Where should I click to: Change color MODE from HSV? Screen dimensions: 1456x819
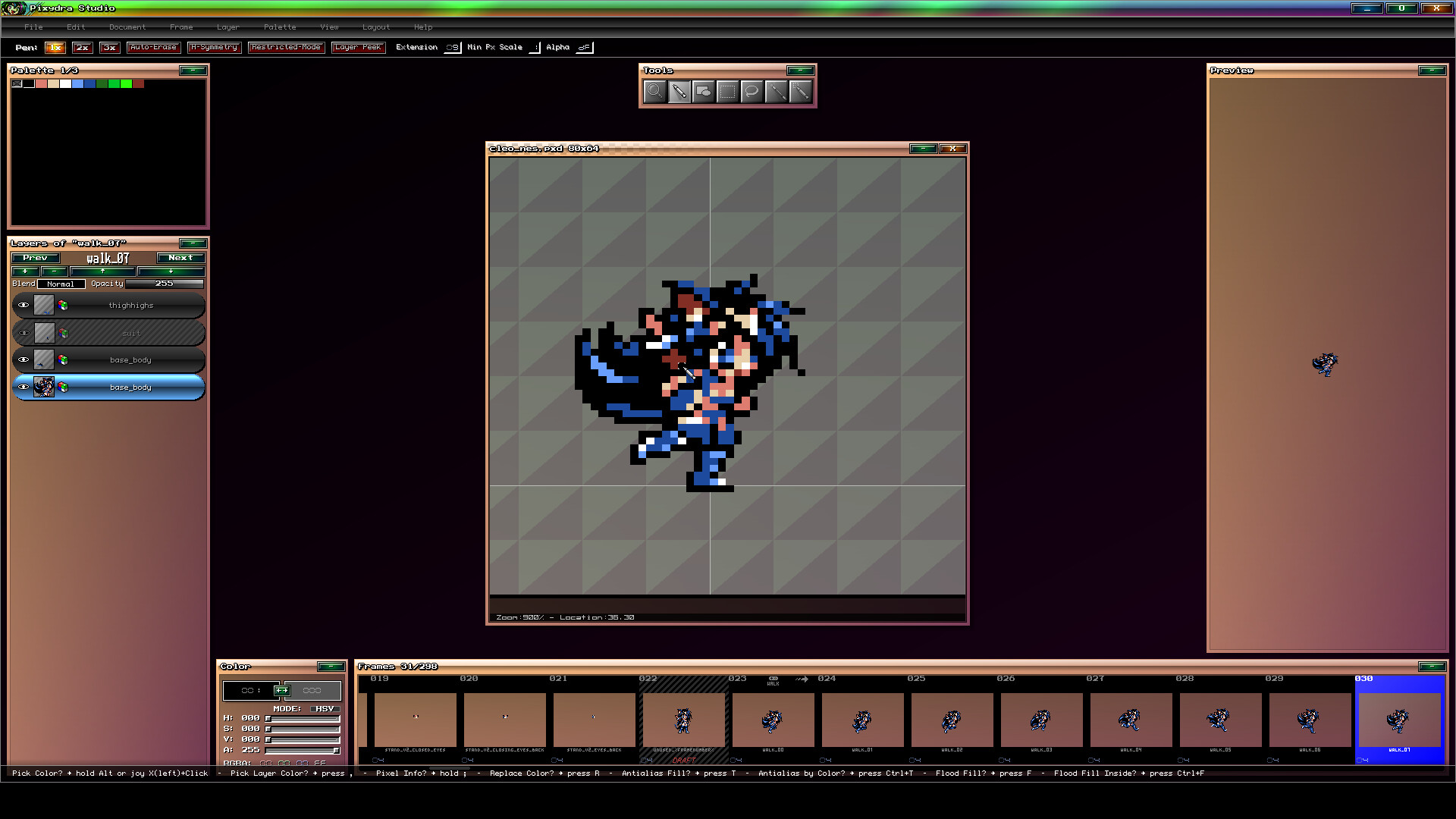[x=325, y=709]
